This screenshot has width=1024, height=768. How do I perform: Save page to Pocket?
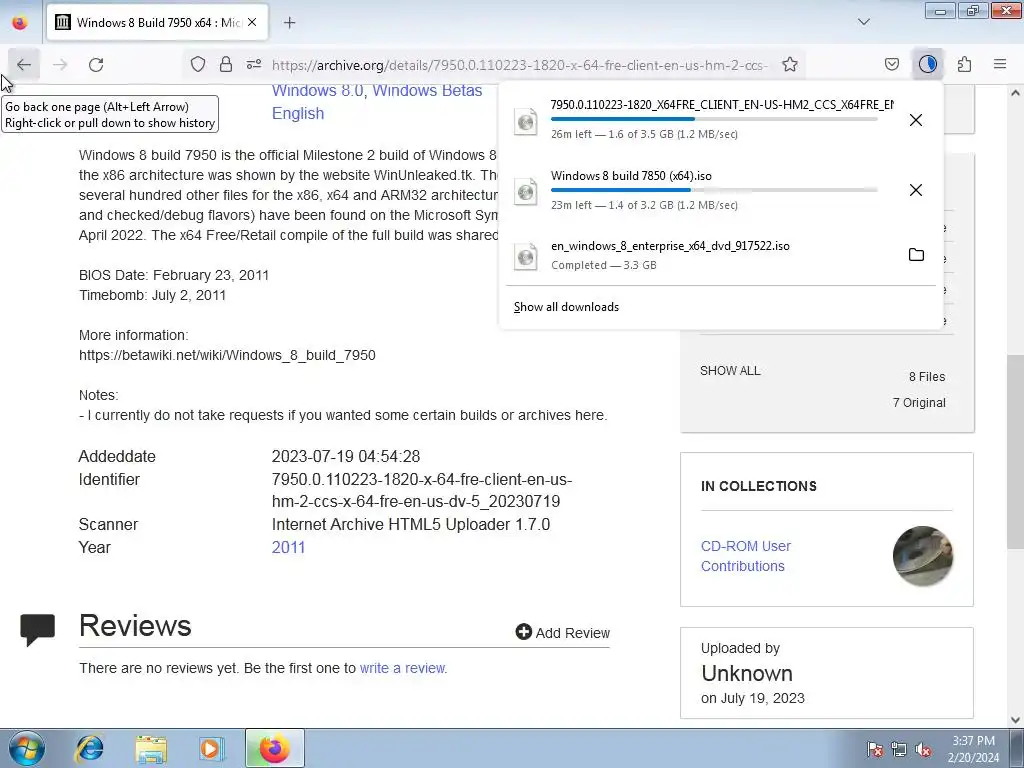click(892, 64)
